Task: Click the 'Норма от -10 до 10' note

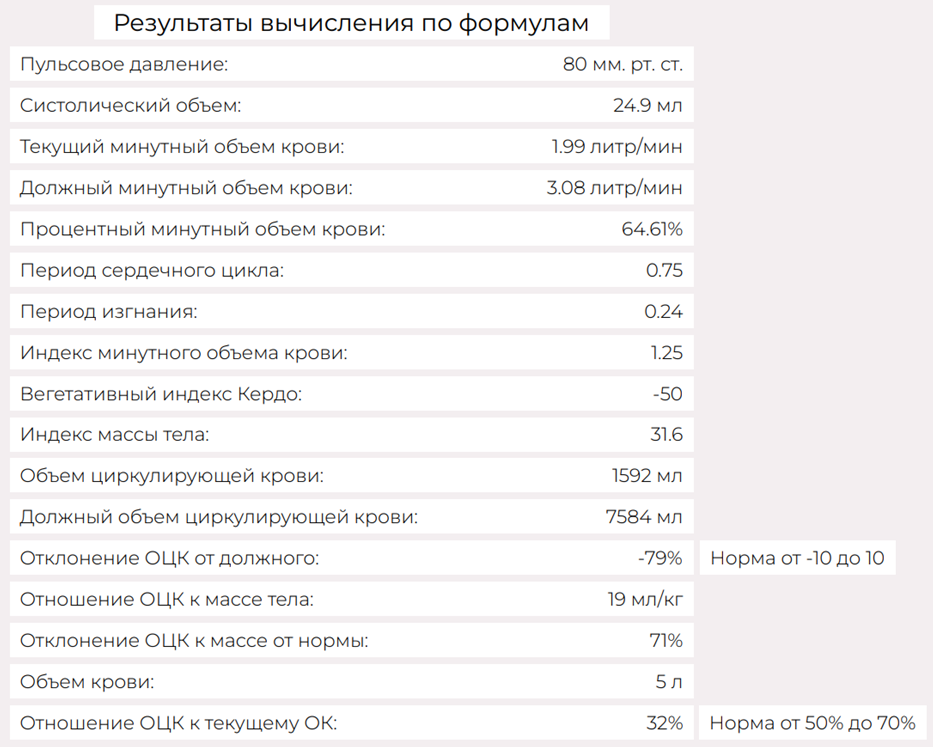Action: 797,558
